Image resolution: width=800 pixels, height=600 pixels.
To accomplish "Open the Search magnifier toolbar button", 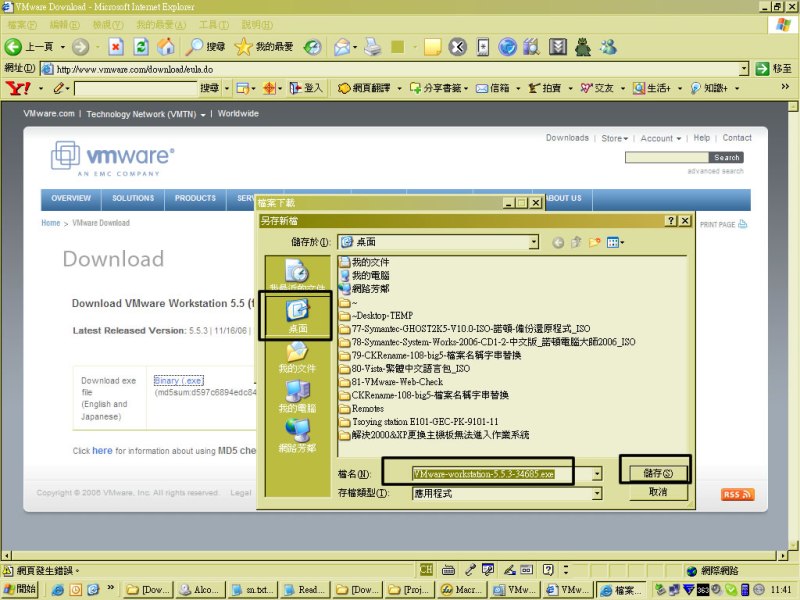I will pyautogui.click(x=205, y=47).
